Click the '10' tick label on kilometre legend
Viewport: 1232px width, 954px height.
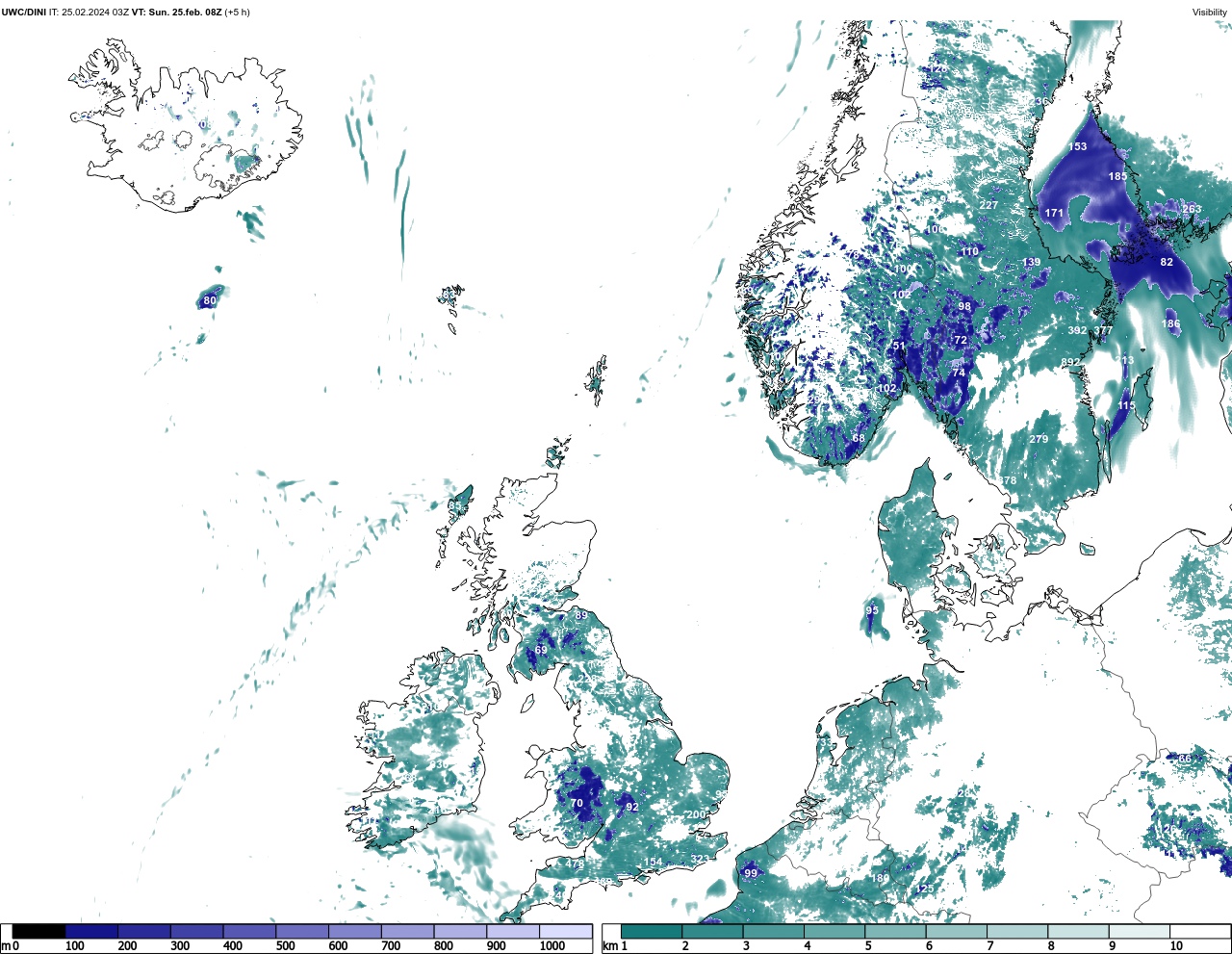[1176, 946]
